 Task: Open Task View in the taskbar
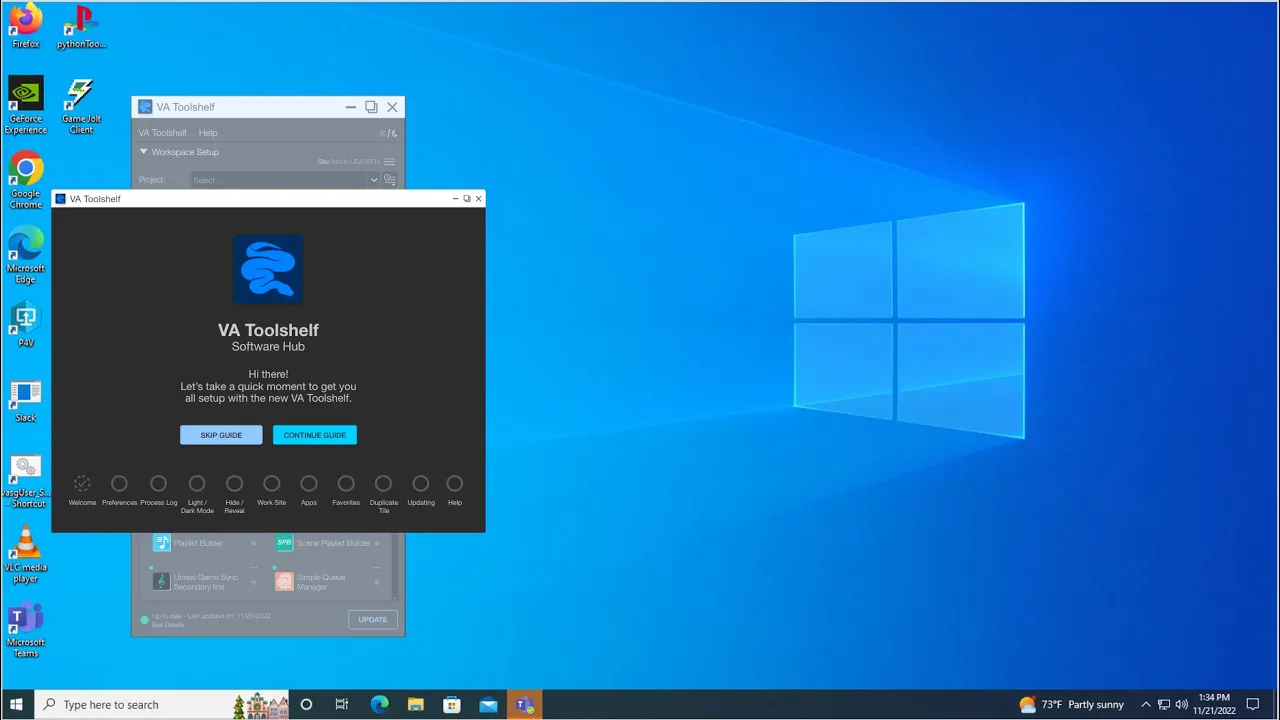(342, 704)
